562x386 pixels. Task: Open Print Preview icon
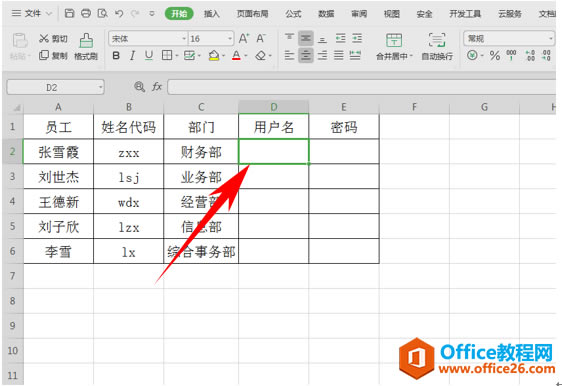pos(103,14)
